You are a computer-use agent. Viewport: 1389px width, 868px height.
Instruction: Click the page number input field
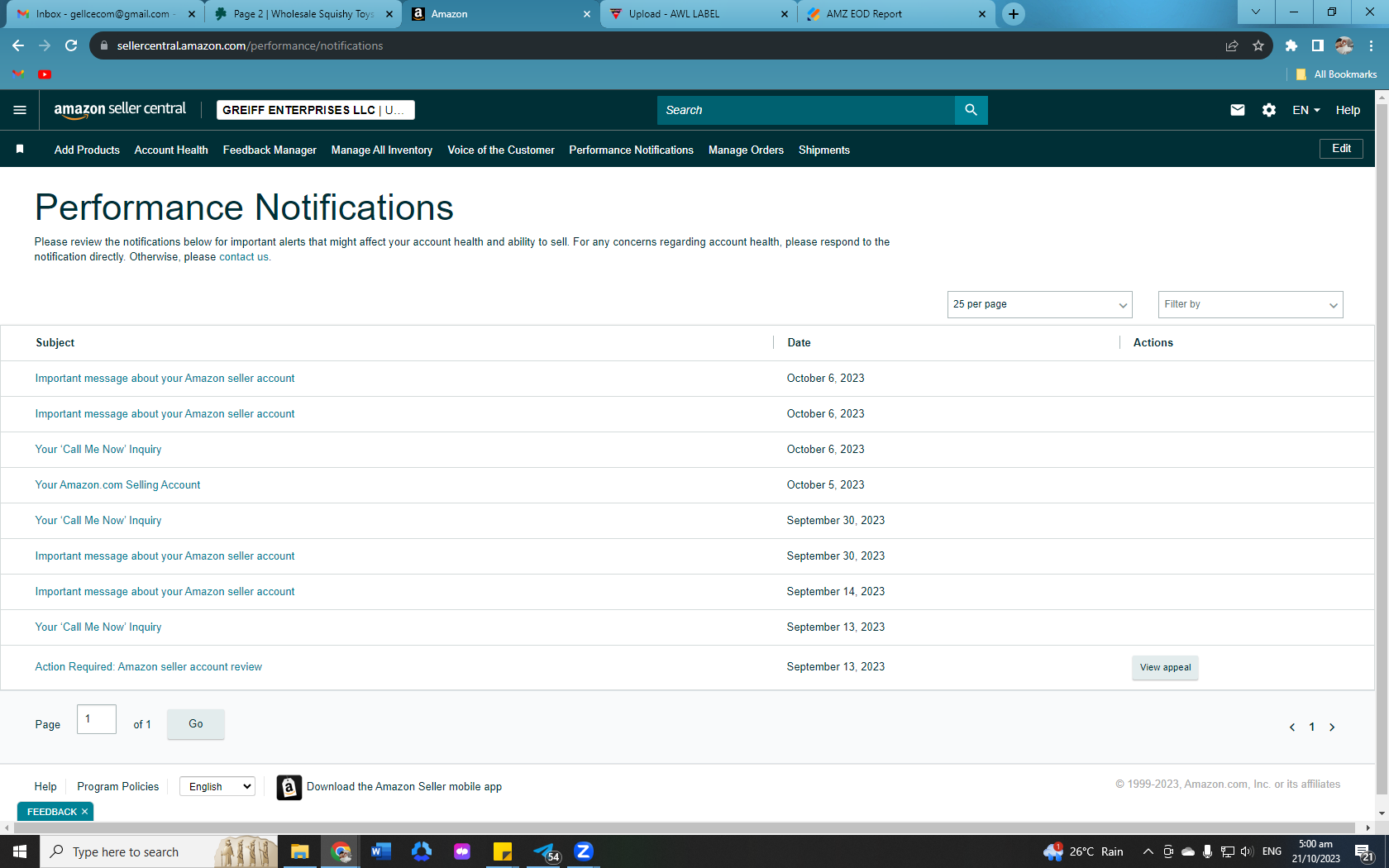click(x=97, y=719)
